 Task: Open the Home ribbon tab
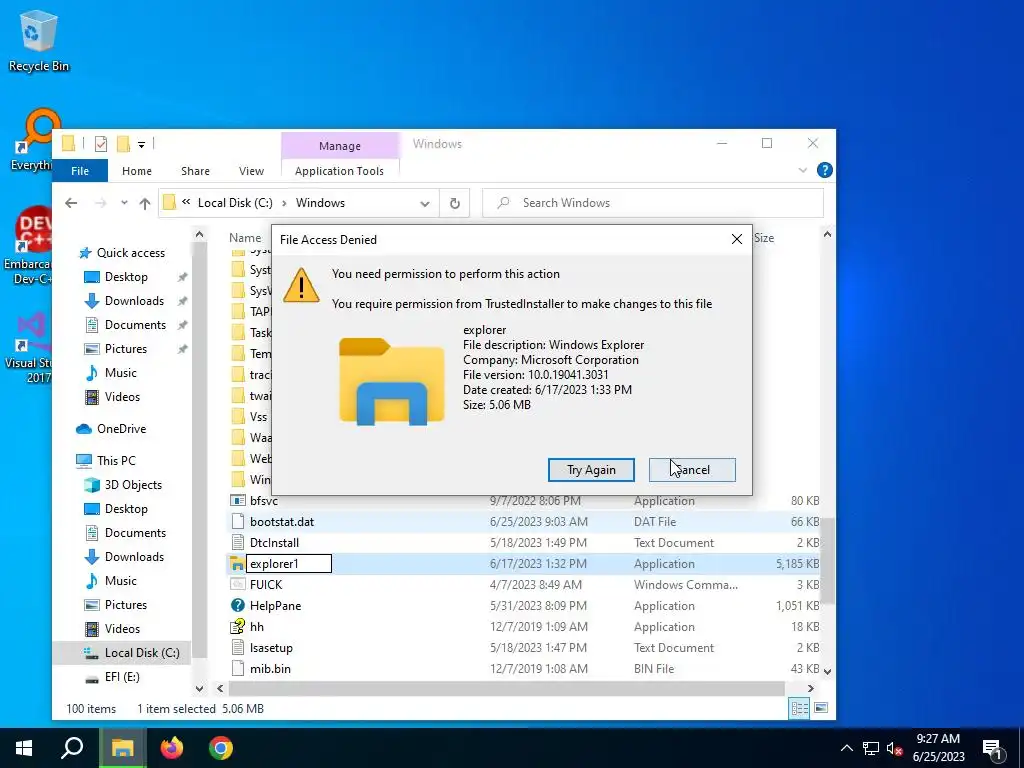click(x=136, y=170)
